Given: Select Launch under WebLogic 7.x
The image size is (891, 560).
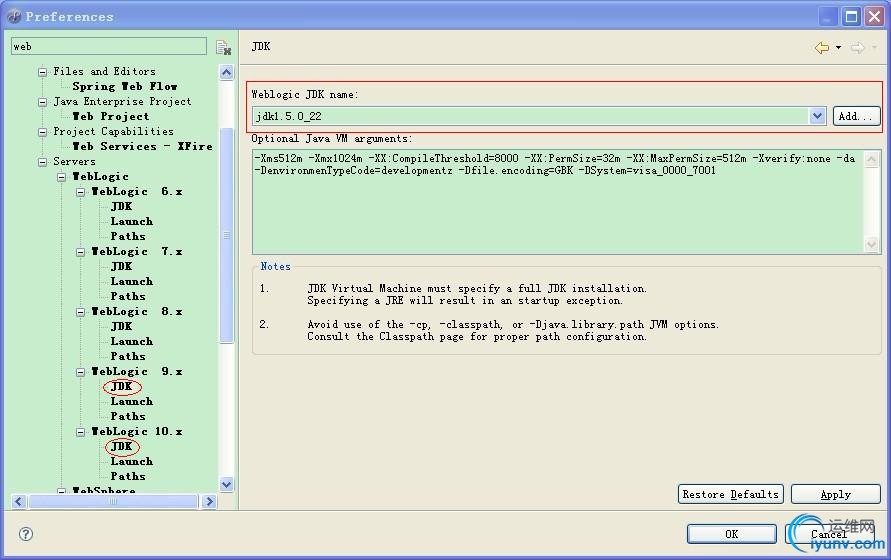Looking at the screenshot, I should (x=132, y=281).
